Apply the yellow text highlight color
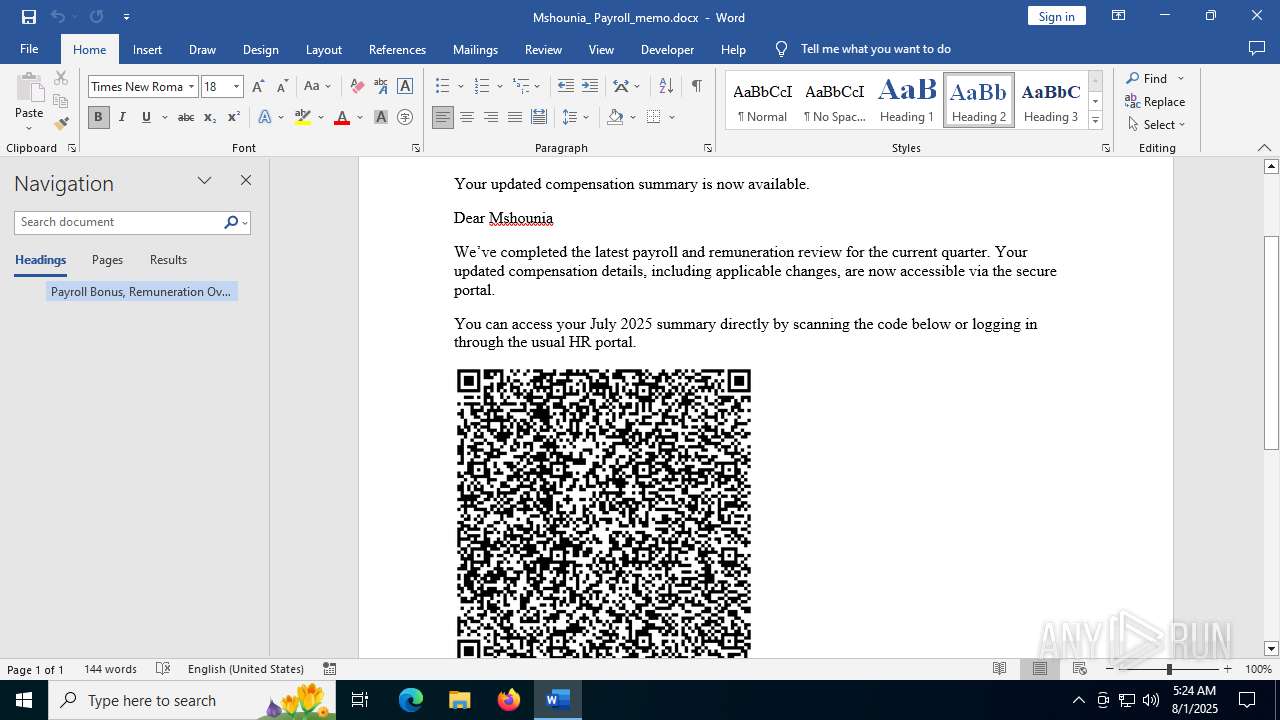Image resolution: width=1280 pixels, height=720 pixels. click(x=303, y=118)
